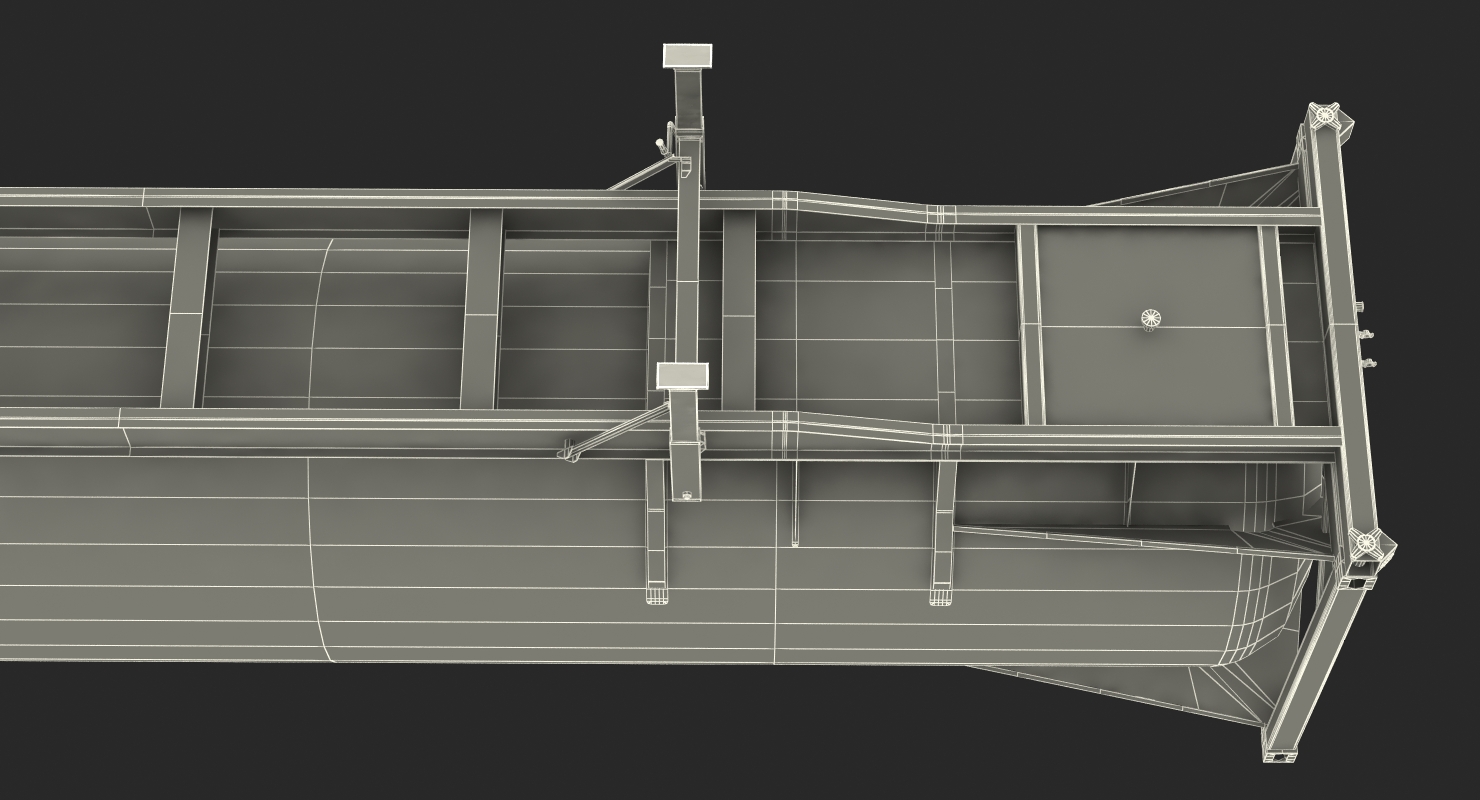Select the small bolts on right end frame

coord(1365,334)
